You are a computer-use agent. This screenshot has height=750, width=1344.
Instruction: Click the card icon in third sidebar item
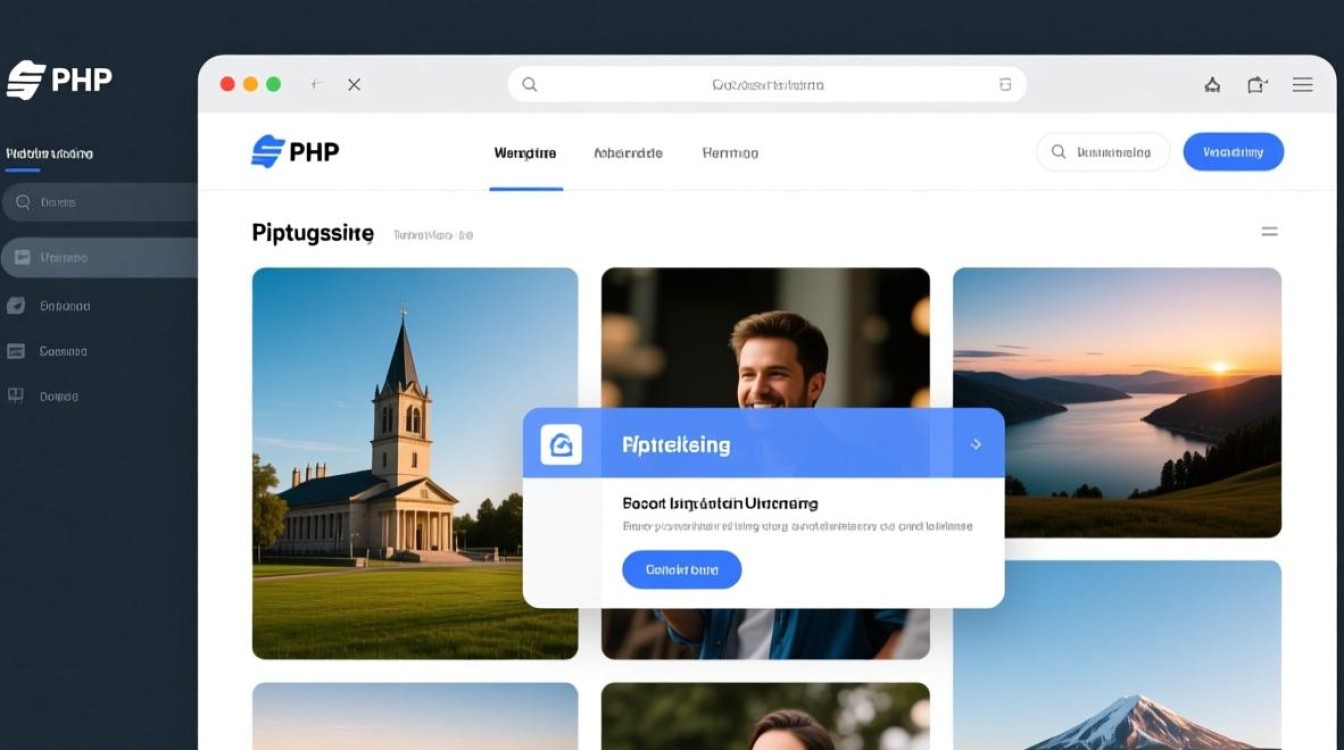click(16, 351)
